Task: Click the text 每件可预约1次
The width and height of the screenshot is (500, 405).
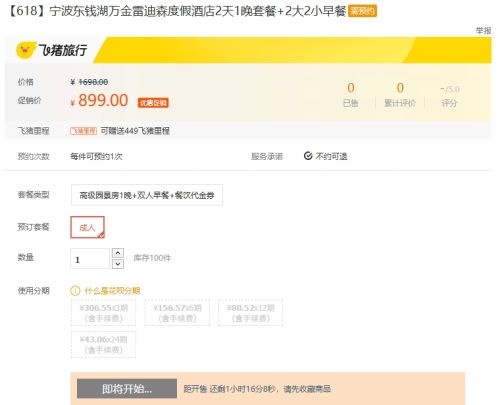Action: pos(96,156)
